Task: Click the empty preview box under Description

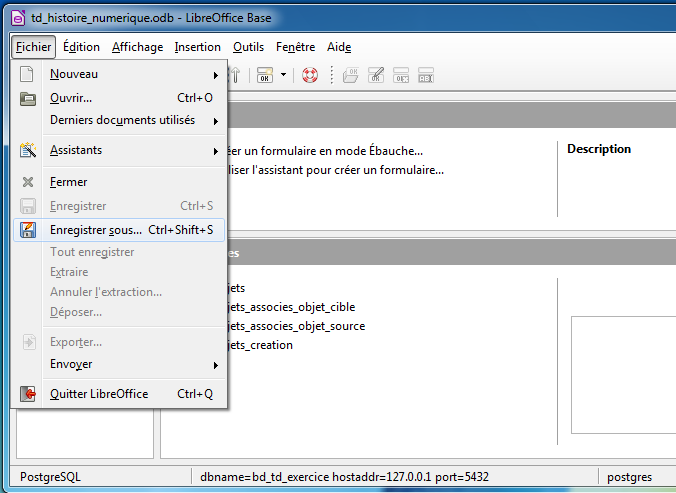Action: coord(623,375)
